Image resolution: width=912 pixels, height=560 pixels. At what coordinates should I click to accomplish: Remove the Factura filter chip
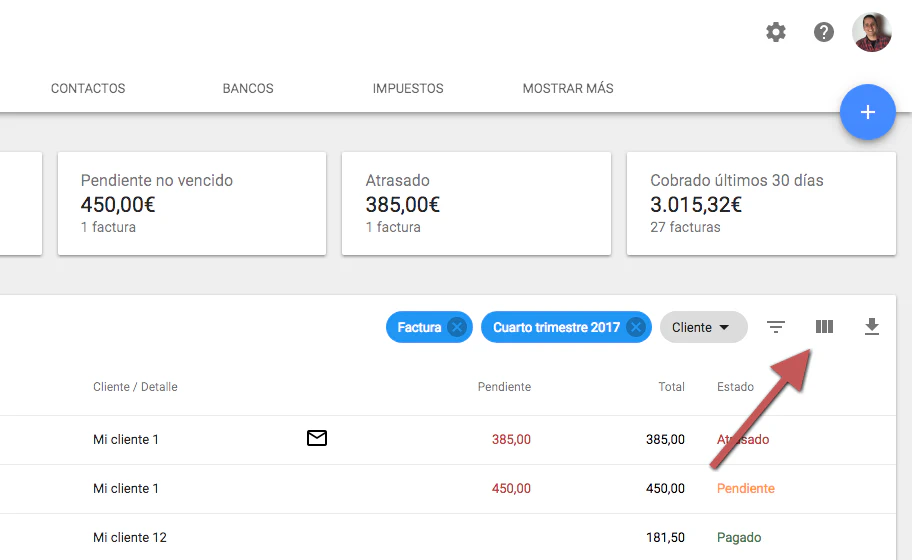click(457, 327)
